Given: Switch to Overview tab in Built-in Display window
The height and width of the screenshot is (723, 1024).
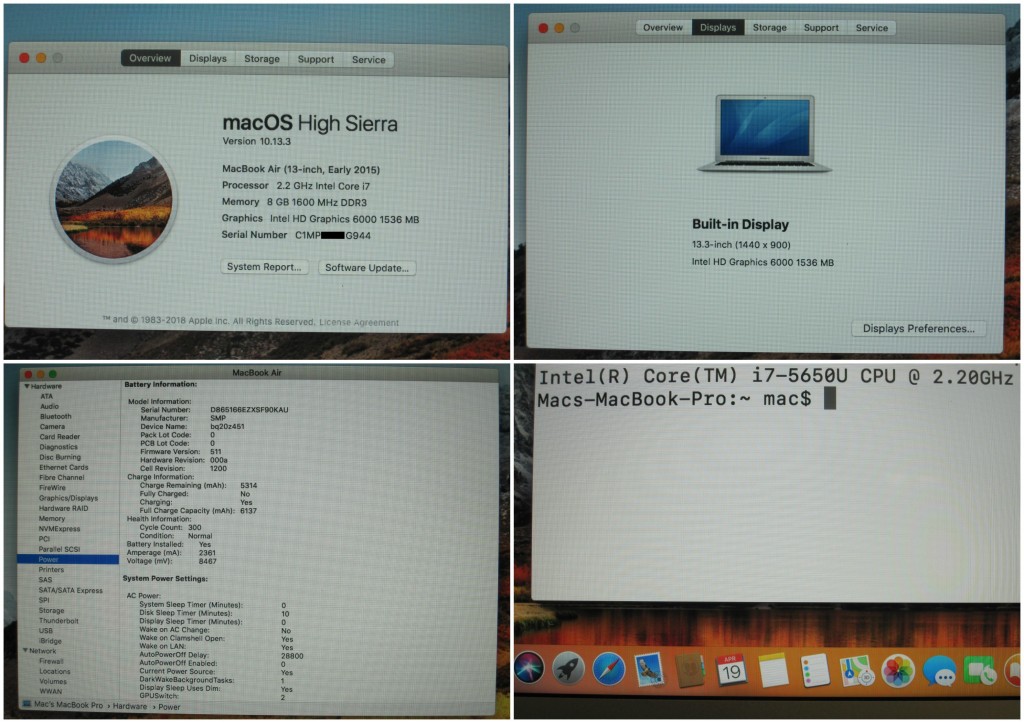Looking at the screenshot, I should click(663, 27).
